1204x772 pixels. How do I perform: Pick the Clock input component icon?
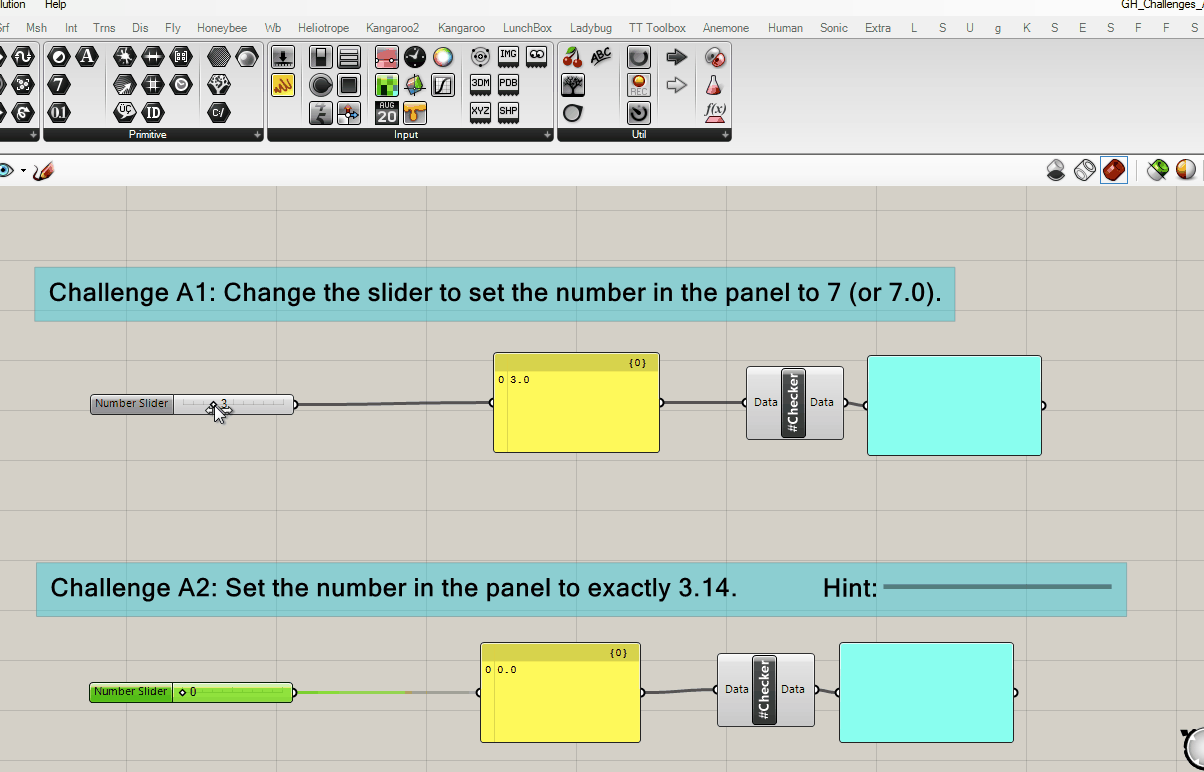pos(415,57)
